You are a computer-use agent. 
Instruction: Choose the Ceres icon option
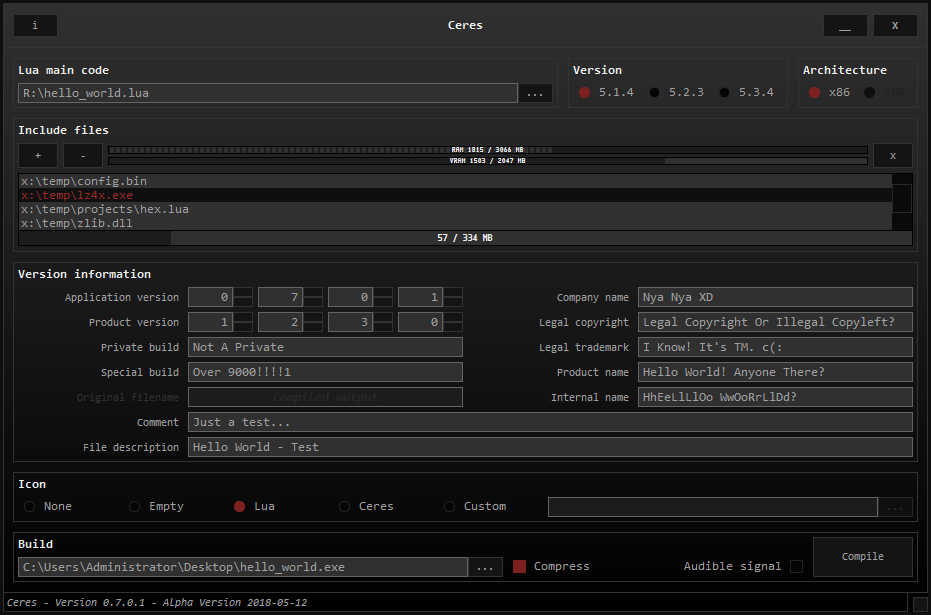pyautogui.click(x=345, y=507)
